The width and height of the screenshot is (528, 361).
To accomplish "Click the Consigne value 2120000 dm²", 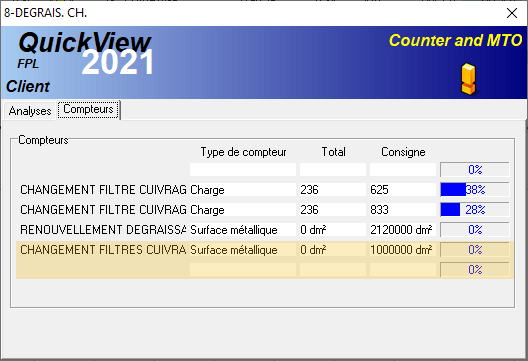I will [403, 230].
